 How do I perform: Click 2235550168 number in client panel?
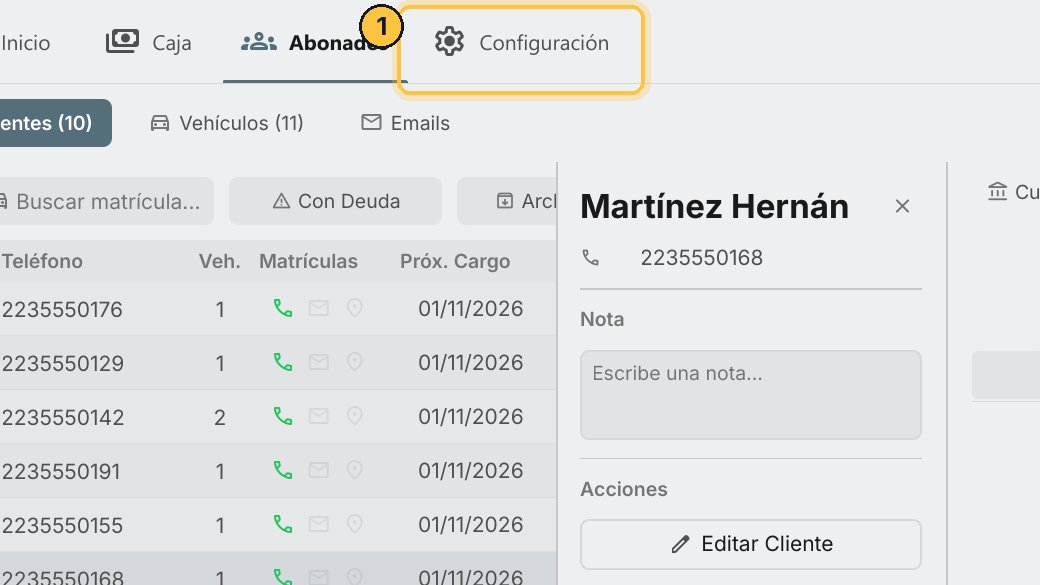click(701, 257)
